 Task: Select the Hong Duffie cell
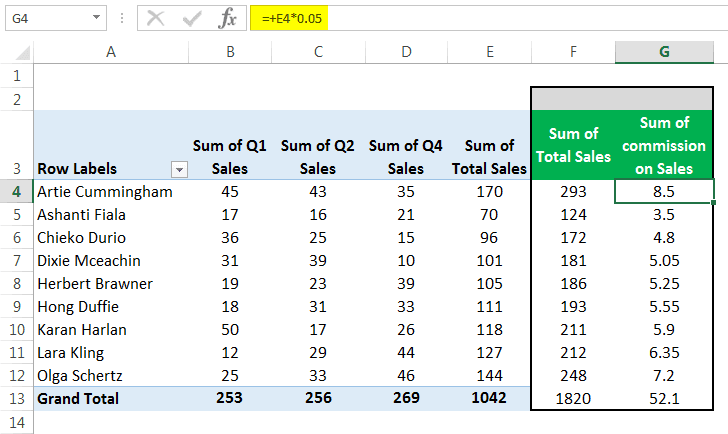111,306
